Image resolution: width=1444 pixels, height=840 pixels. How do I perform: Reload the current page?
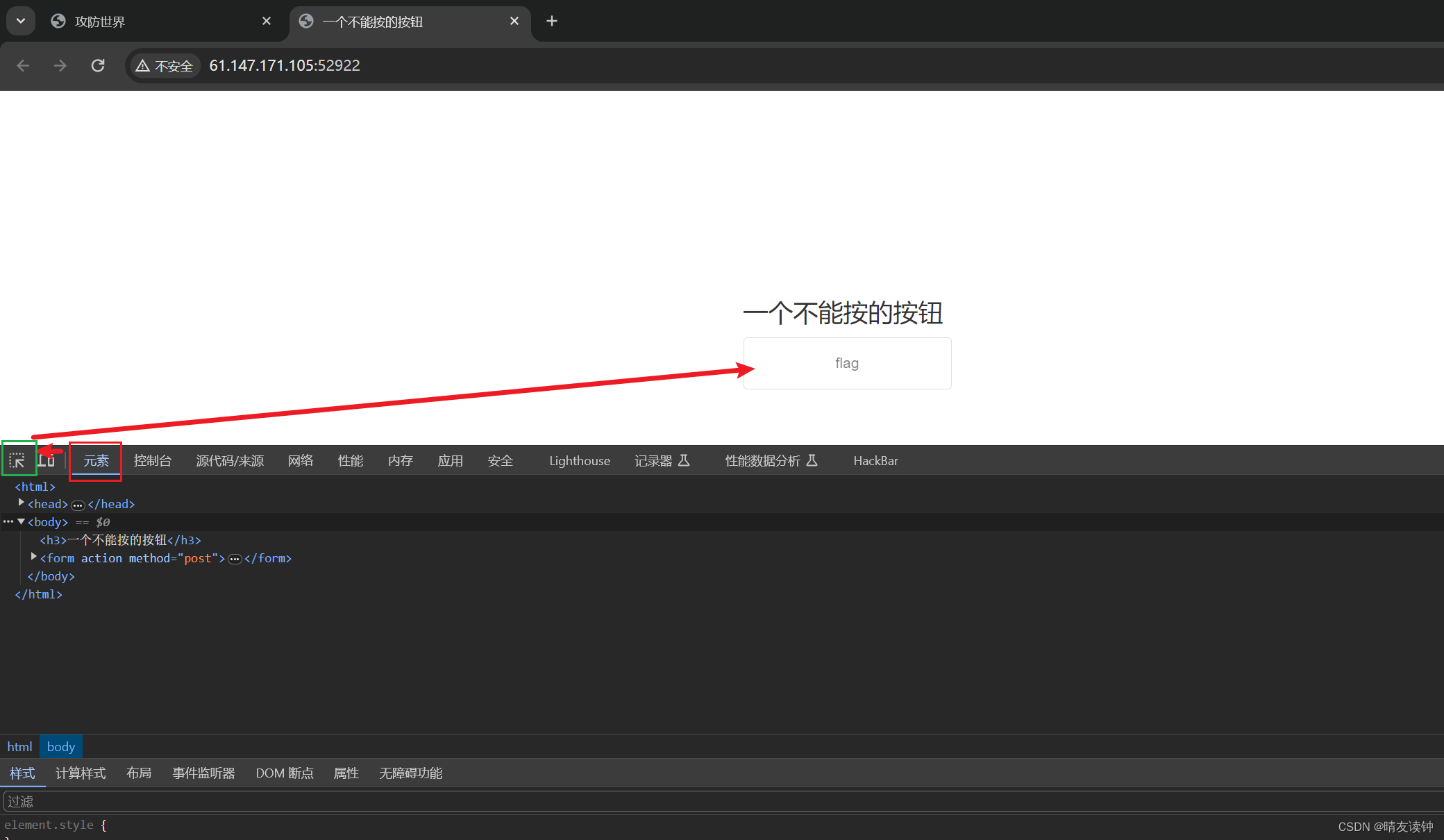click(97, 65)
